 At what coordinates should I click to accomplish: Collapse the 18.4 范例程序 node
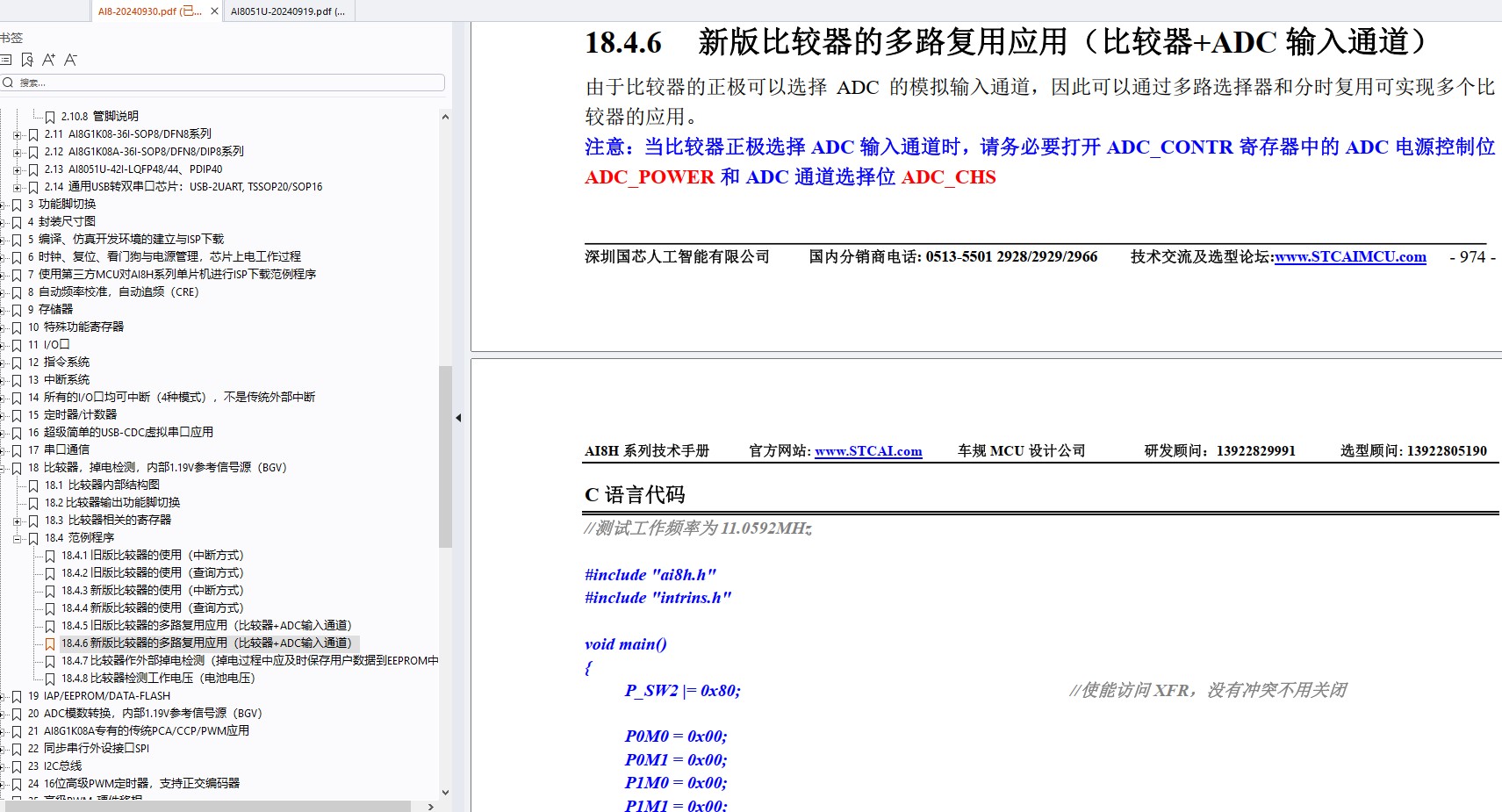tap(17, 538)
